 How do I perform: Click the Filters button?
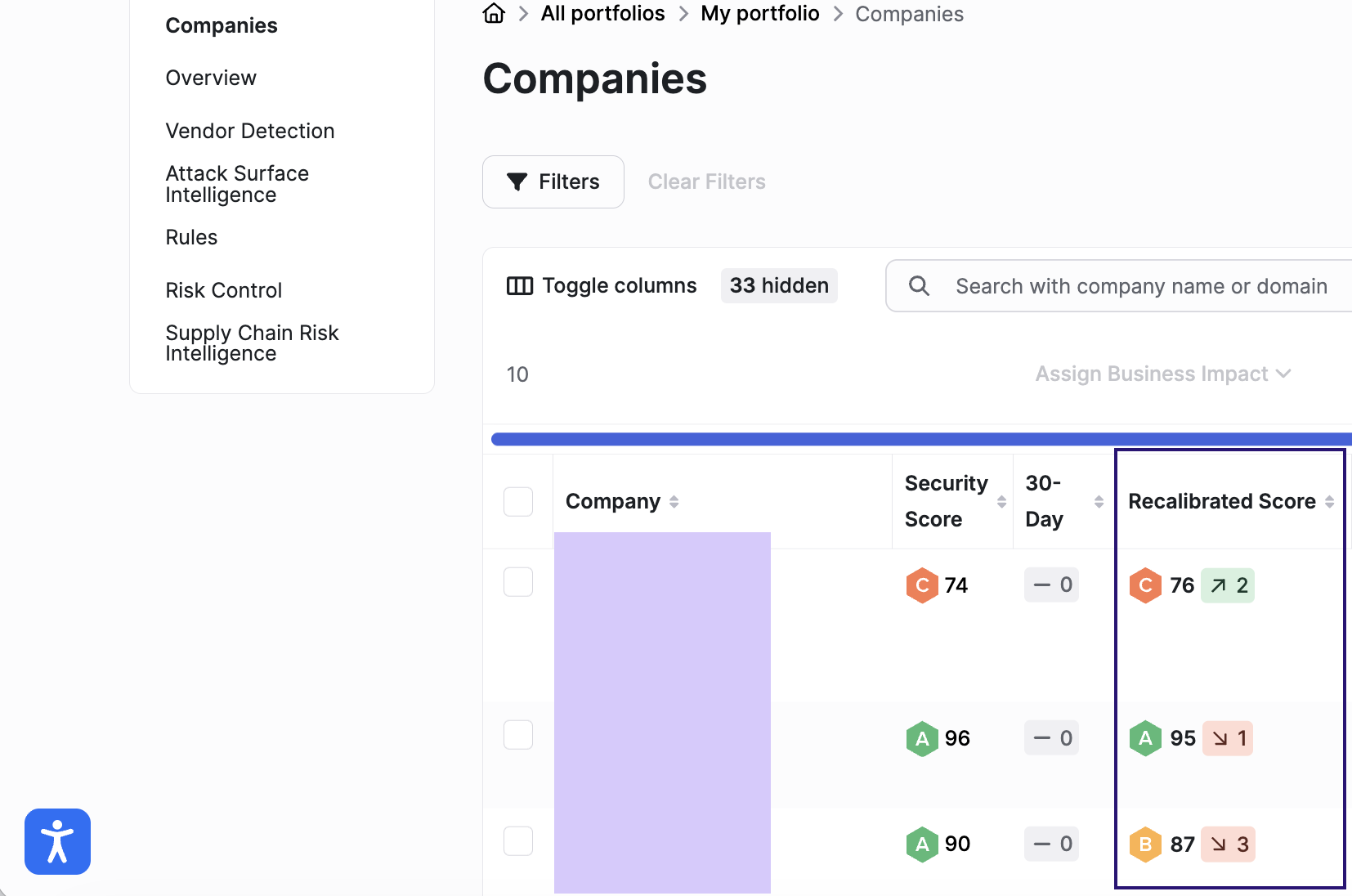click(x=553, y=181)
